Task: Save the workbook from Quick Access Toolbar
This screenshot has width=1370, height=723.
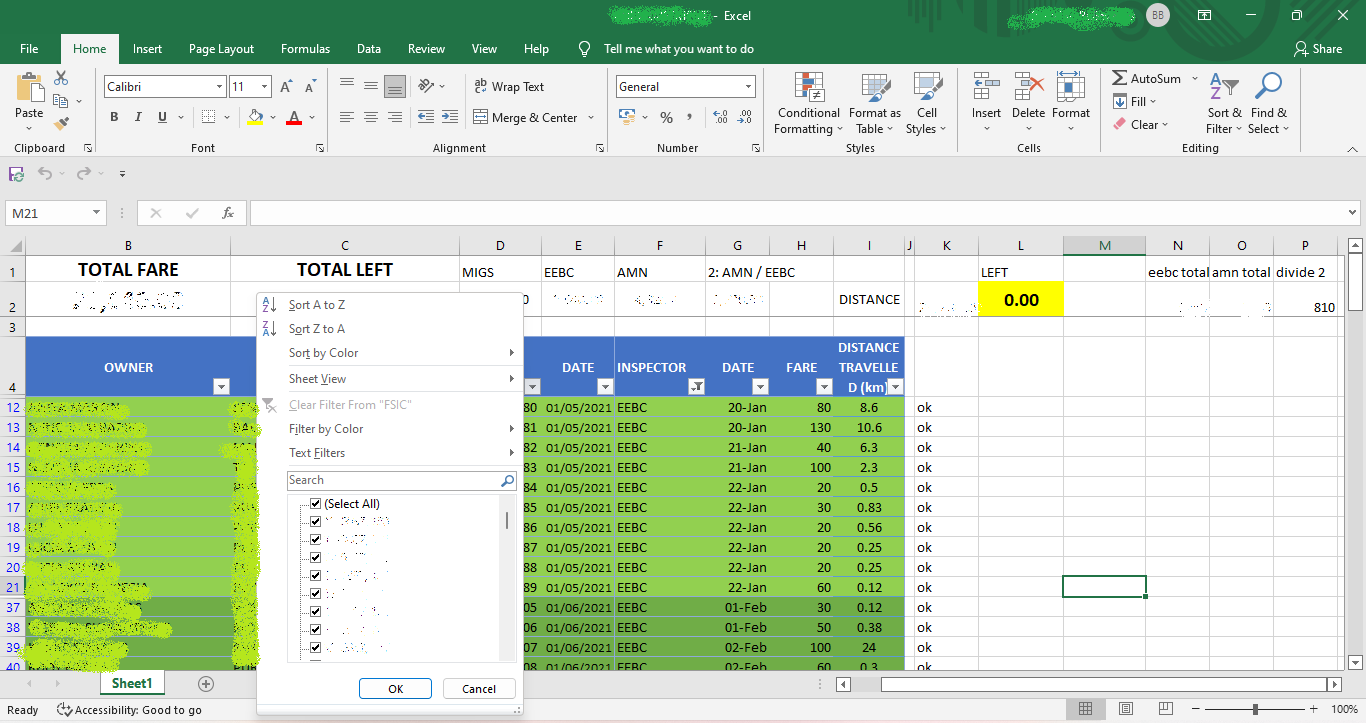Action: point(16,174)
